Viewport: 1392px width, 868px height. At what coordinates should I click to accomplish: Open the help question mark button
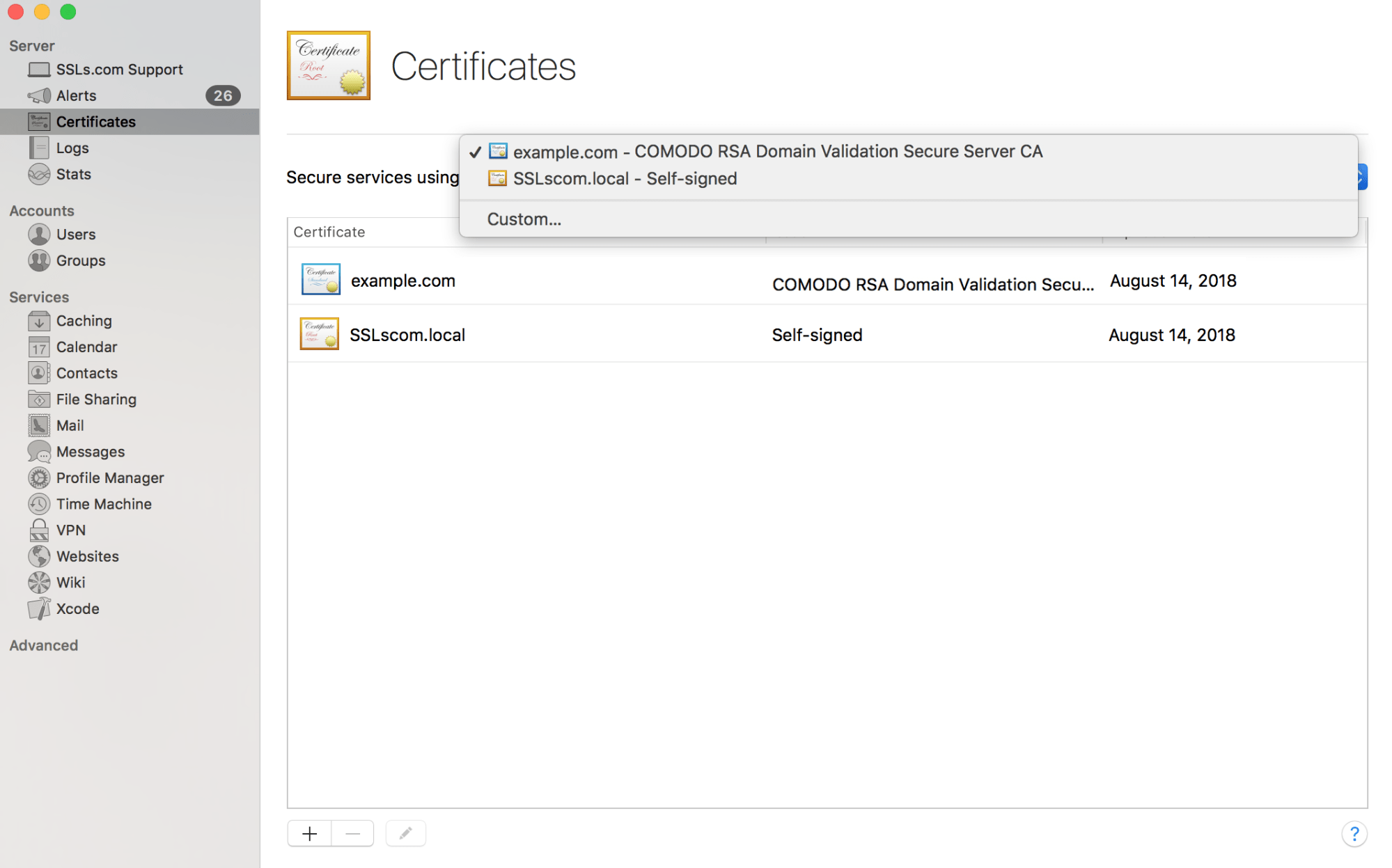click(1354, 833)
